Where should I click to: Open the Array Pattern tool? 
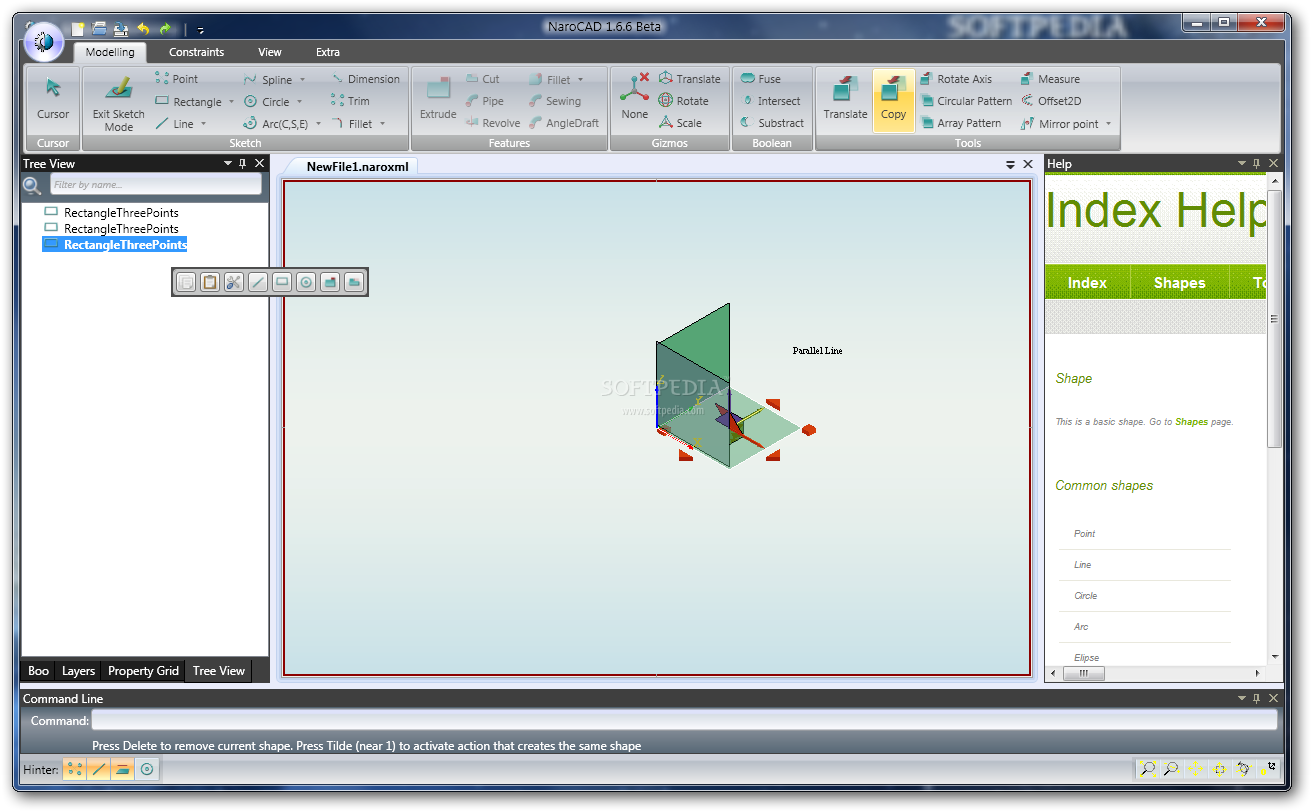[x=960, y=123]
